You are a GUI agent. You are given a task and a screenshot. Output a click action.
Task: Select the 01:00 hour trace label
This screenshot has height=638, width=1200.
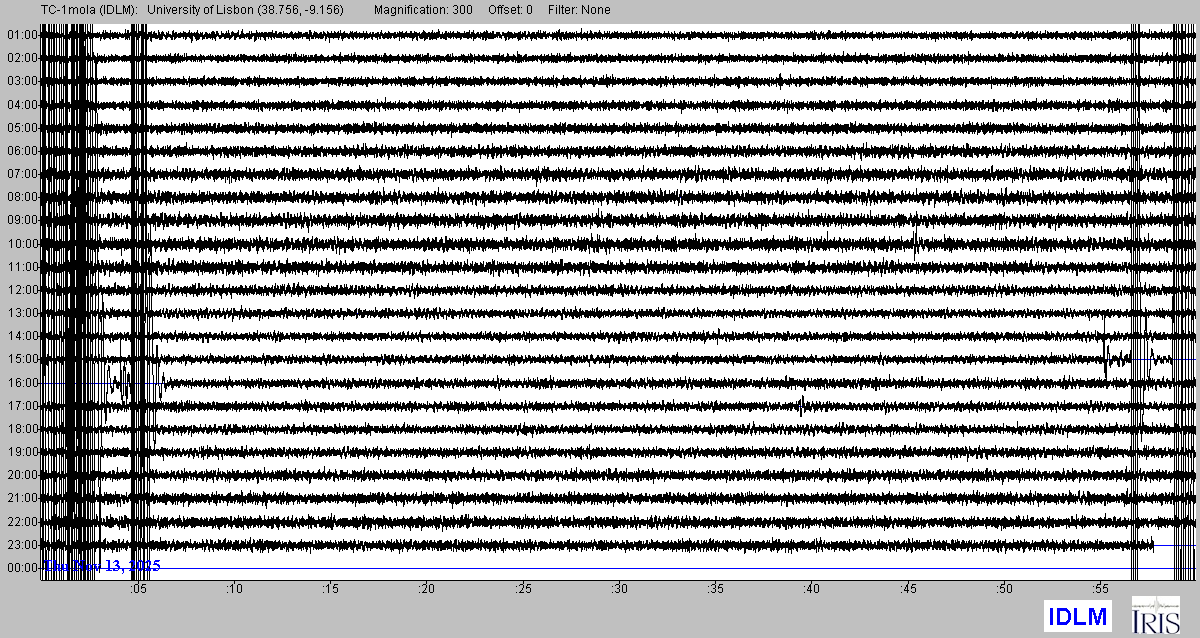pos(21,35)
